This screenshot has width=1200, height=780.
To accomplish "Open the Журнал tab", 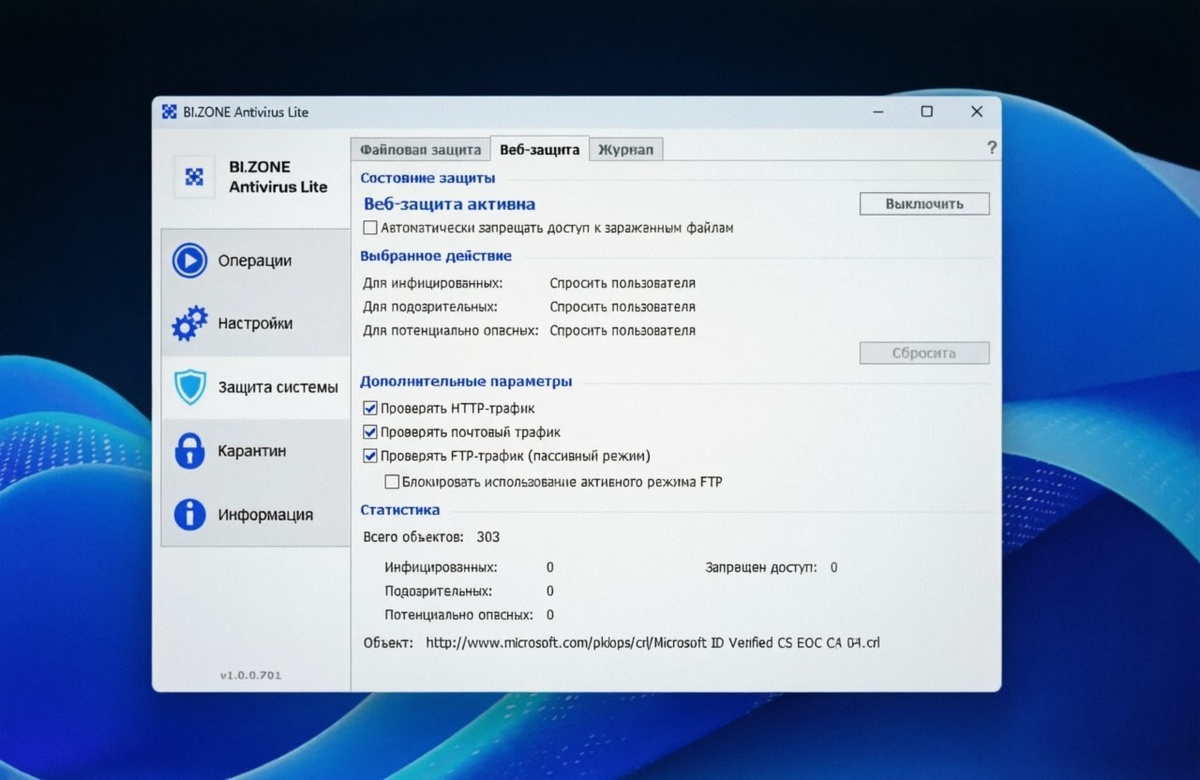I will [x=626, y=149].
